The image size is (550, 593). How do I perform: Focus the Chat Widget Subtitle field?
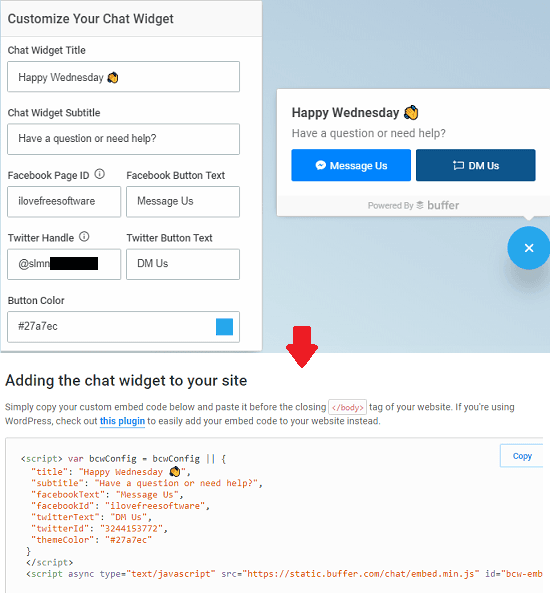pos(123,139)
